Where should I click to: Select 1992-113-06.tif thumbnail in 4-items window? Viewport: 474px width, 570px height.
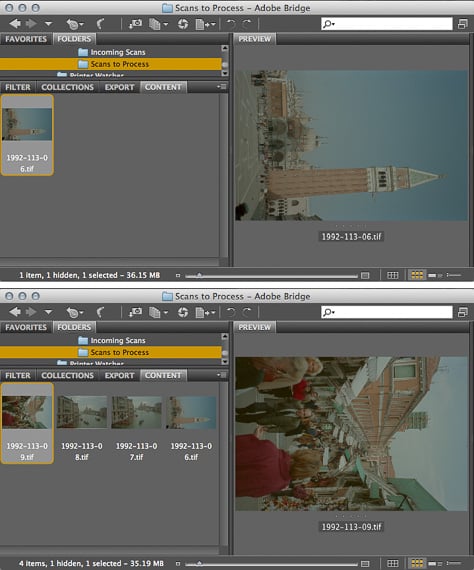[191, 428]
